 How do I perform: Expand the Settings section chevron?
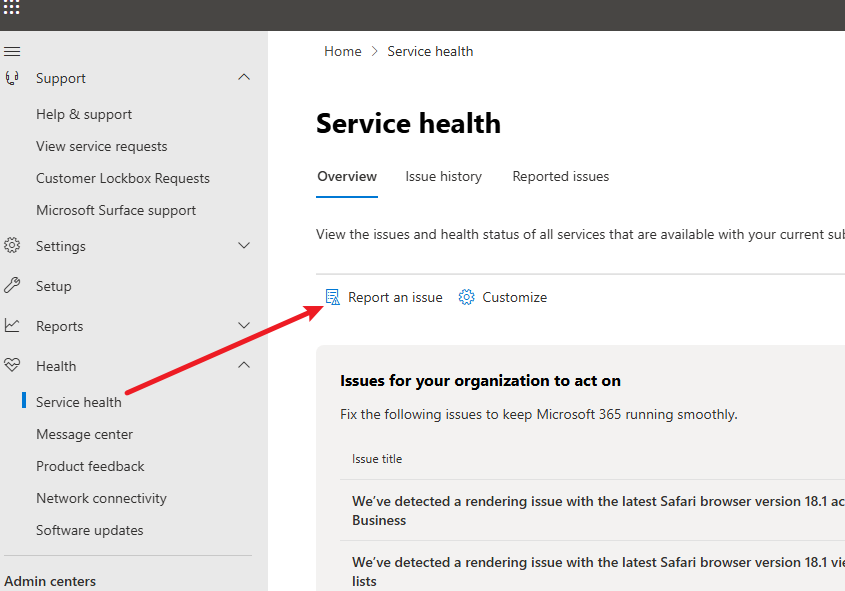pyautogui.click(x=244, y=246)
